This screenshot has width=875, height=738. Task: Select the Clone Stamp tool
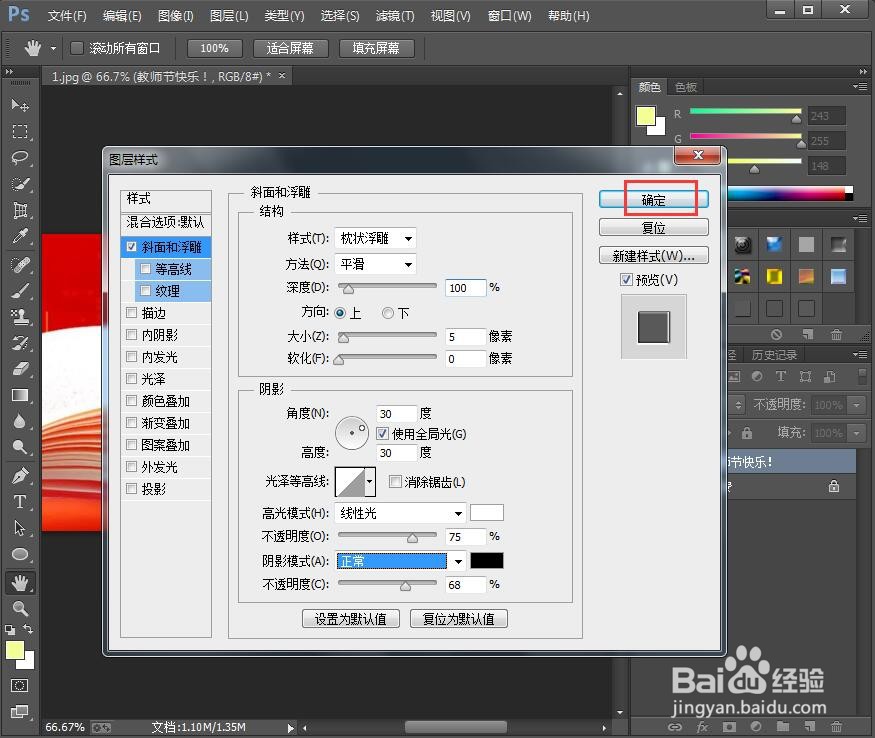pos(20,317)
